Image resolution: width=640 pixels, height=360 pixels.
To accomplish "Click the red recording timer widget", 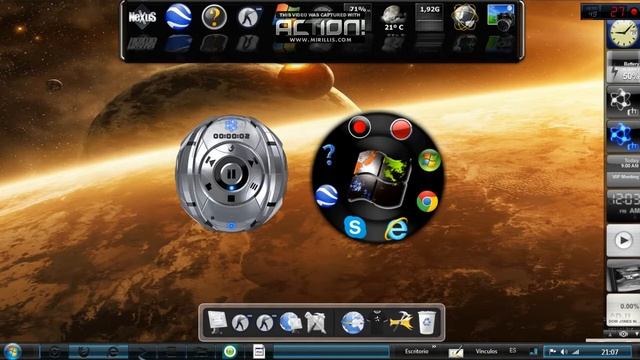I will 610,11.
